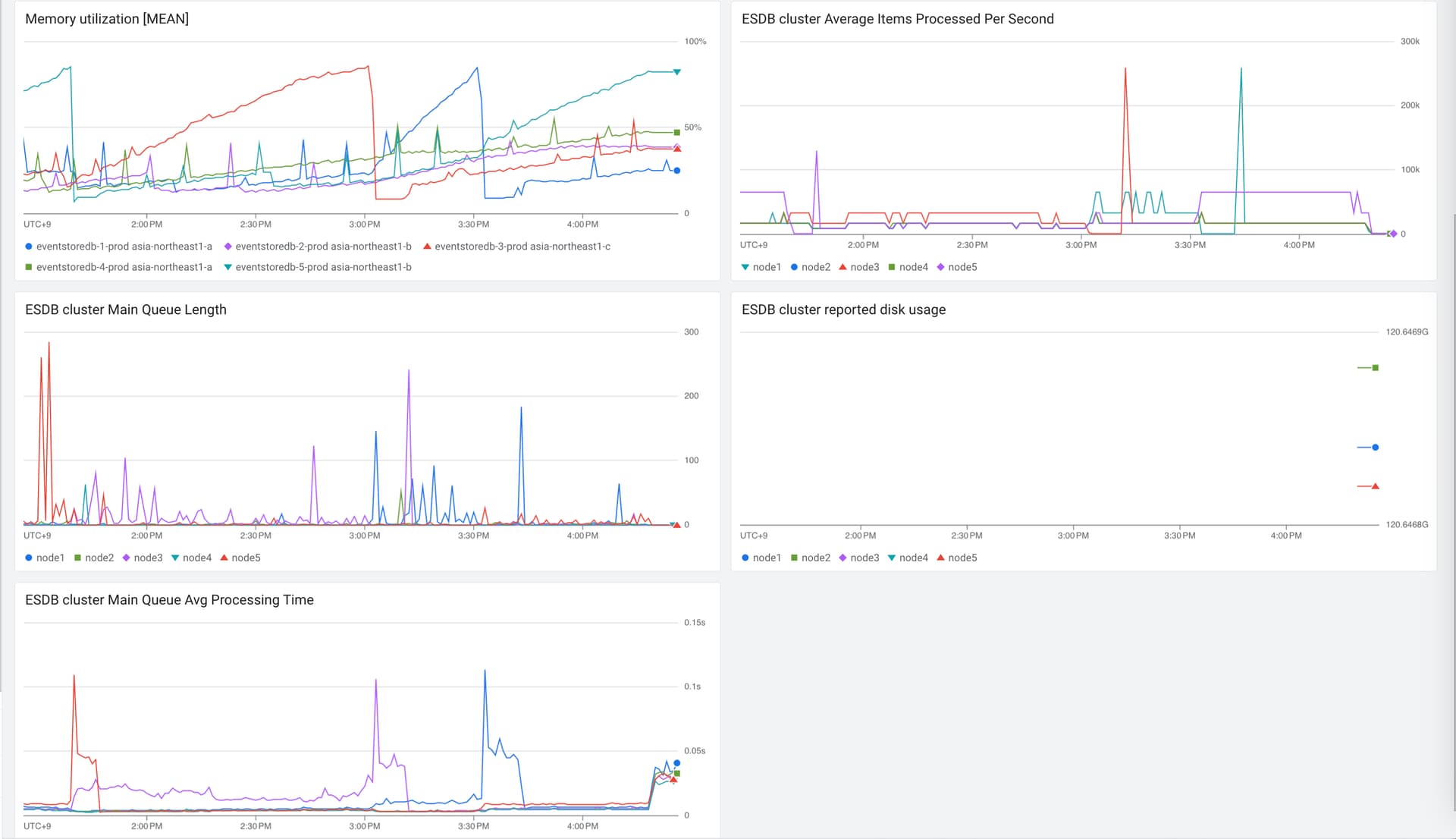
Task: Toggle eventstoredb-3-prod asia-northeast1-c legend entry
Action: click(517, 247)
